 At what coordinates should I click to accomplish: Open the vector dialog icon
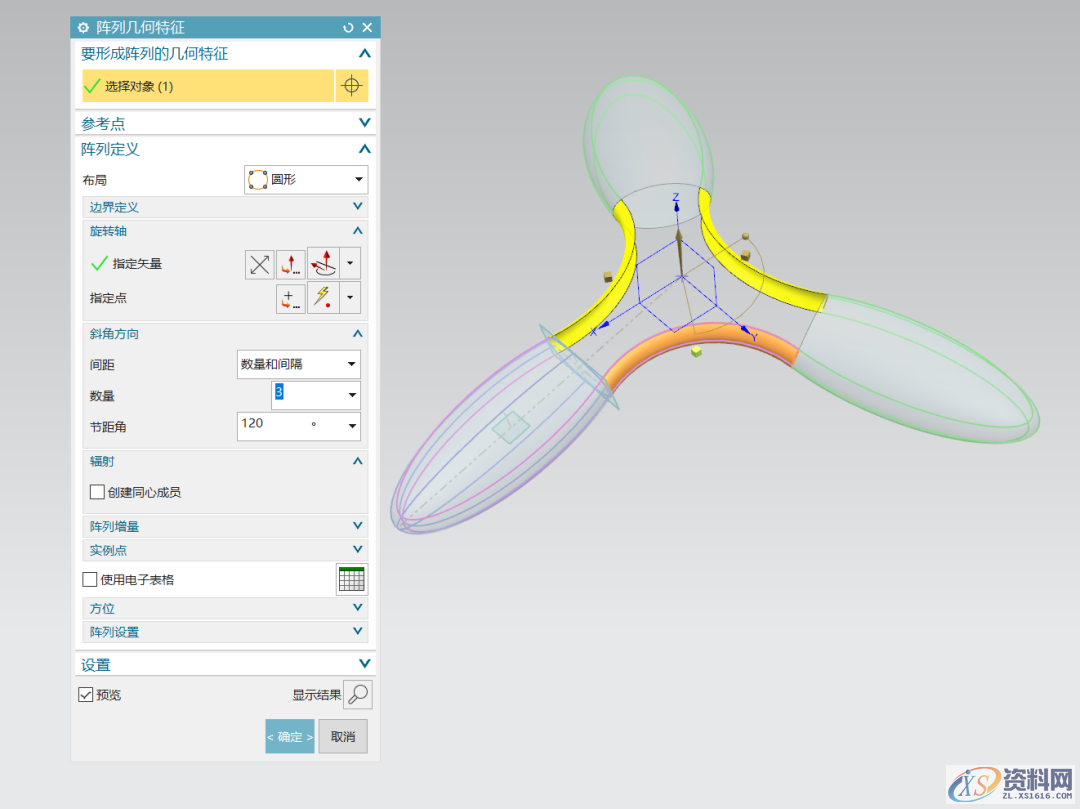point(291,264)
